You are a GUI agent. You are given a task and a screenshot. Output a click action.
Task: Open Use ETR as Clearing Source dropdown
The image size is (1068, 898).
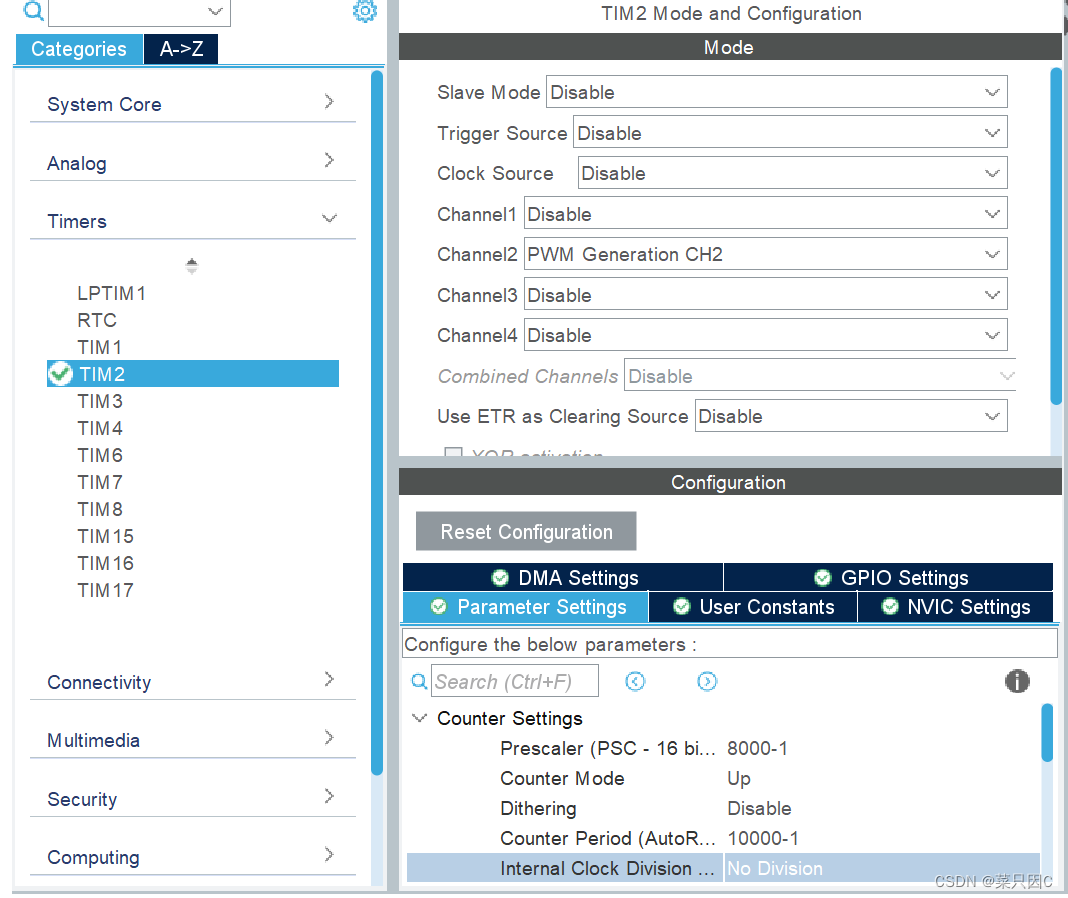click(x=851, y=416)
